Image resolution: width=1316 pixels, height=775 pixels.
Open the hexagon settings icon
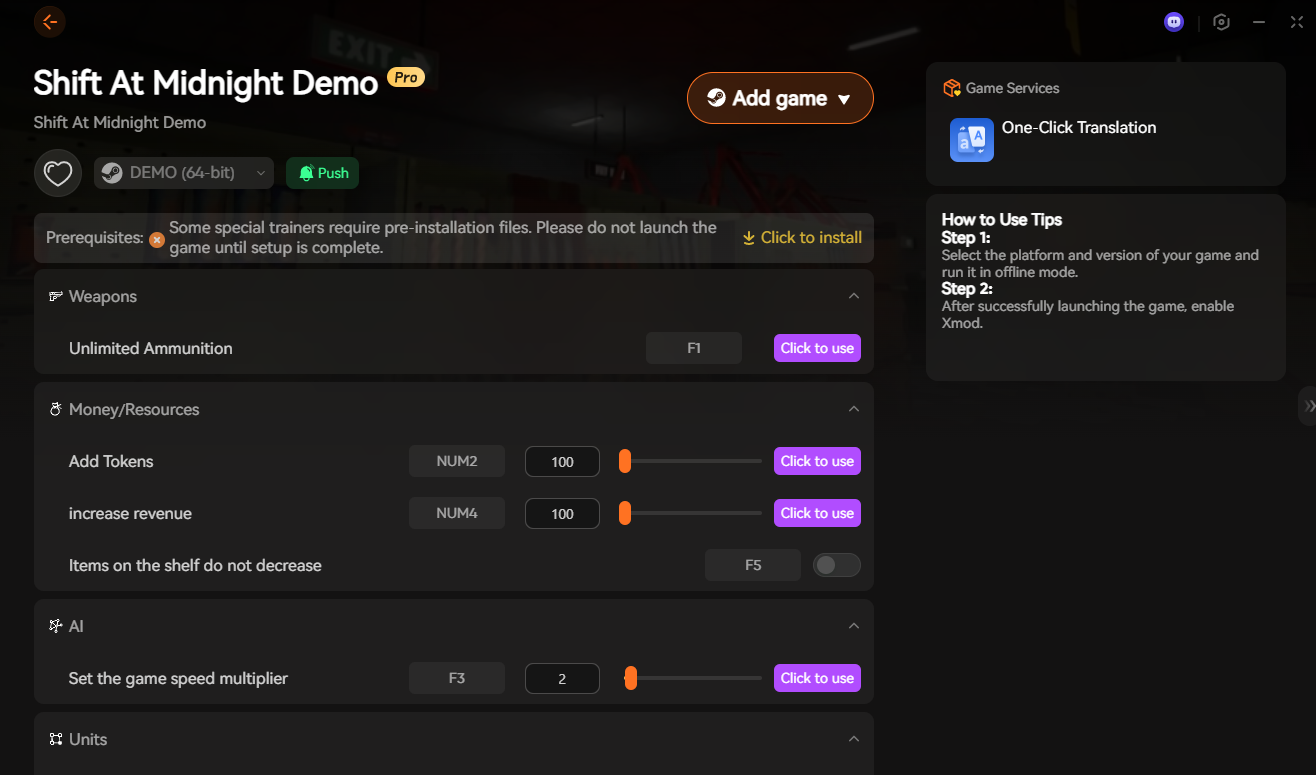(1221, 21)
